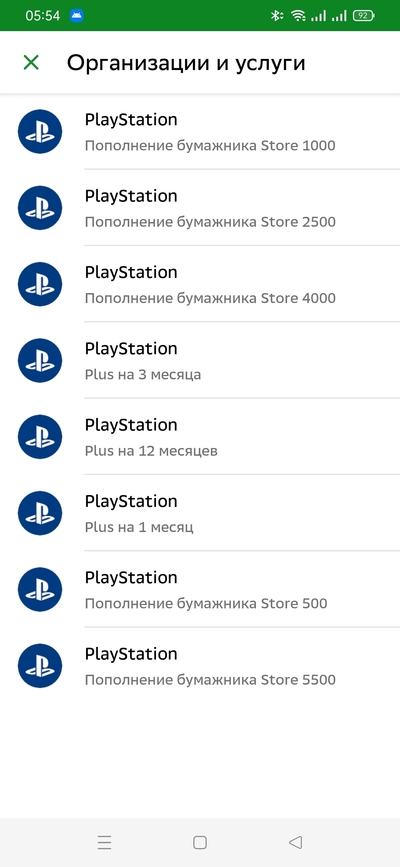Screen dimensions: 400x867
Task: Tap PlayStation logo beside Store 2500
Action: click(x=40, y=208)
